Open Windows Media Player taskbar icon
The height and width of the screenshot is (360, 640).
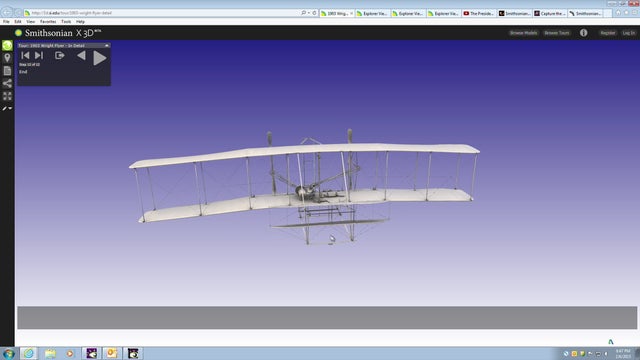tap(70, 353)
